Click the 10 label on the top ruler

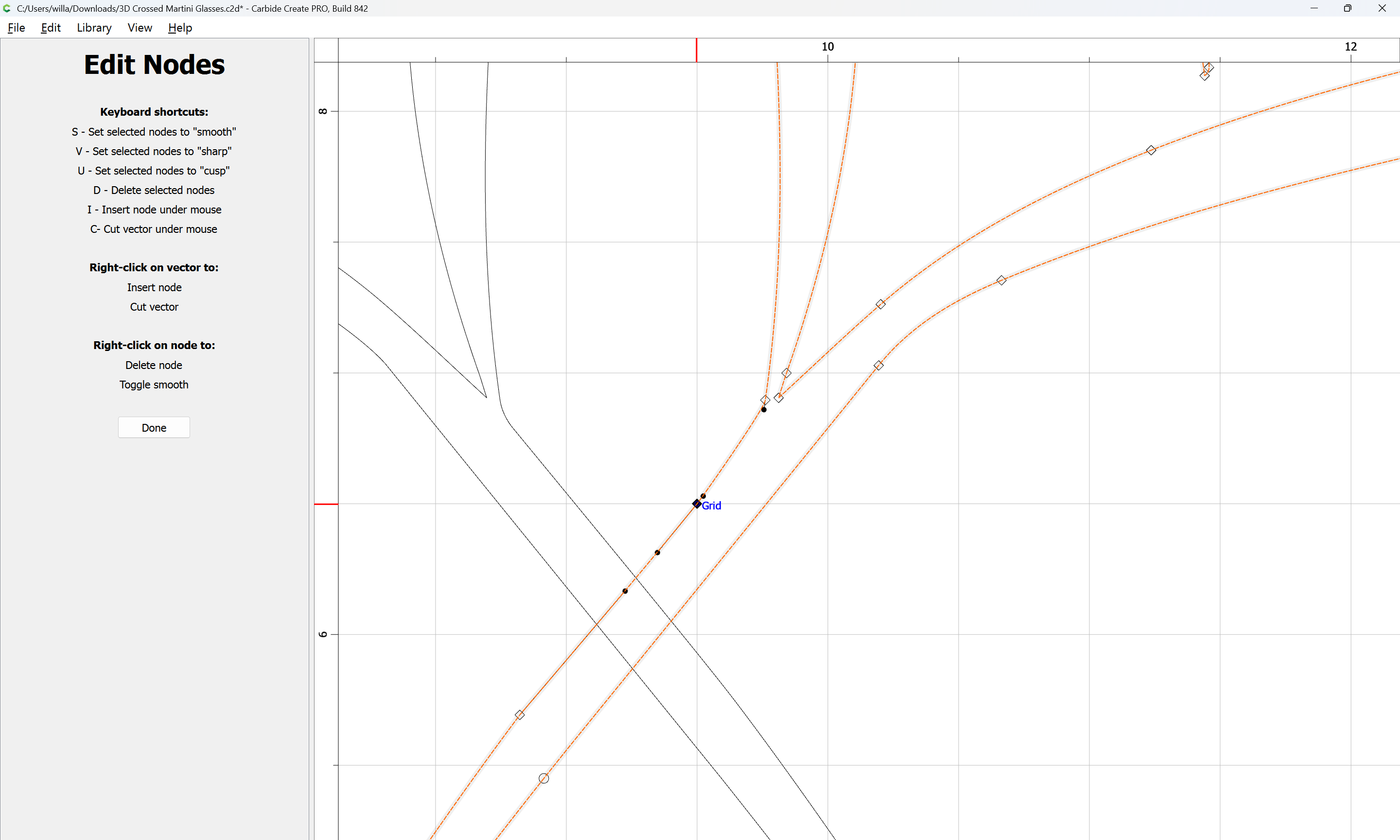pos(827,46)
